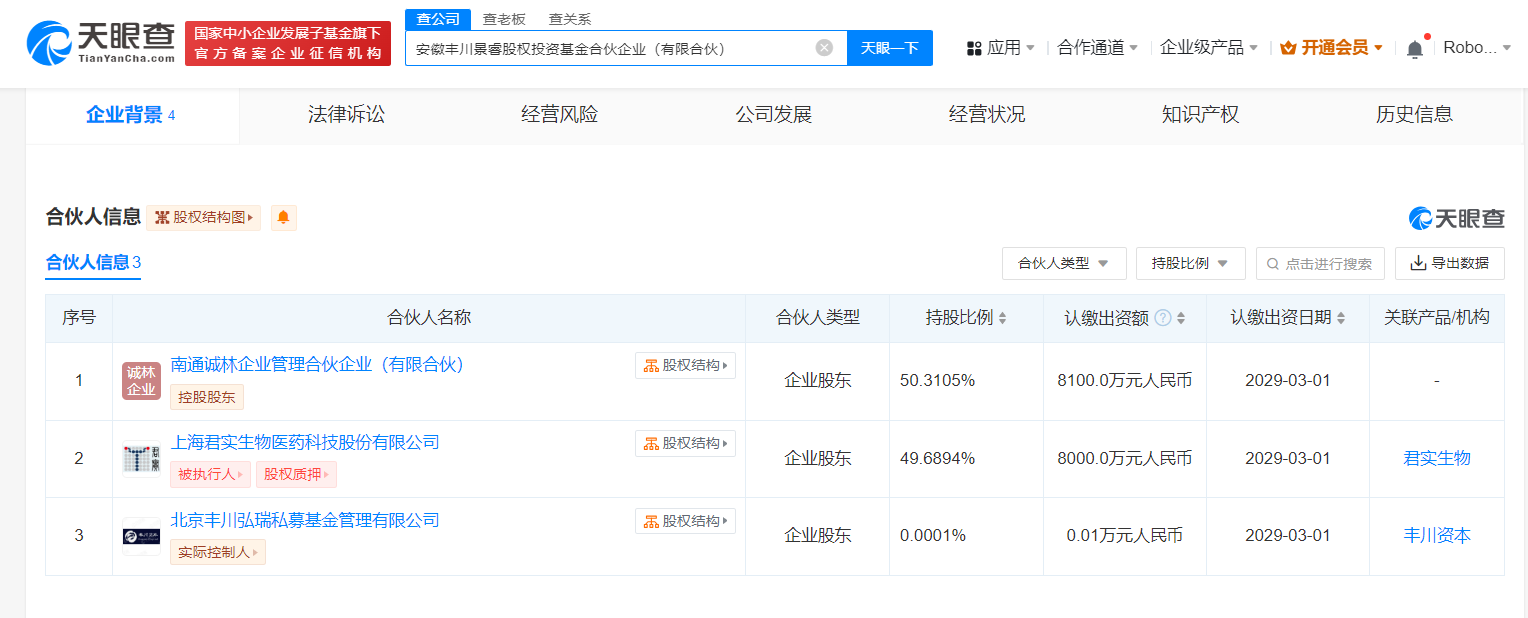Click the 点击进行搜索 table search field
Viewport: 1528px width, 618px height.
coord(1320,264)
